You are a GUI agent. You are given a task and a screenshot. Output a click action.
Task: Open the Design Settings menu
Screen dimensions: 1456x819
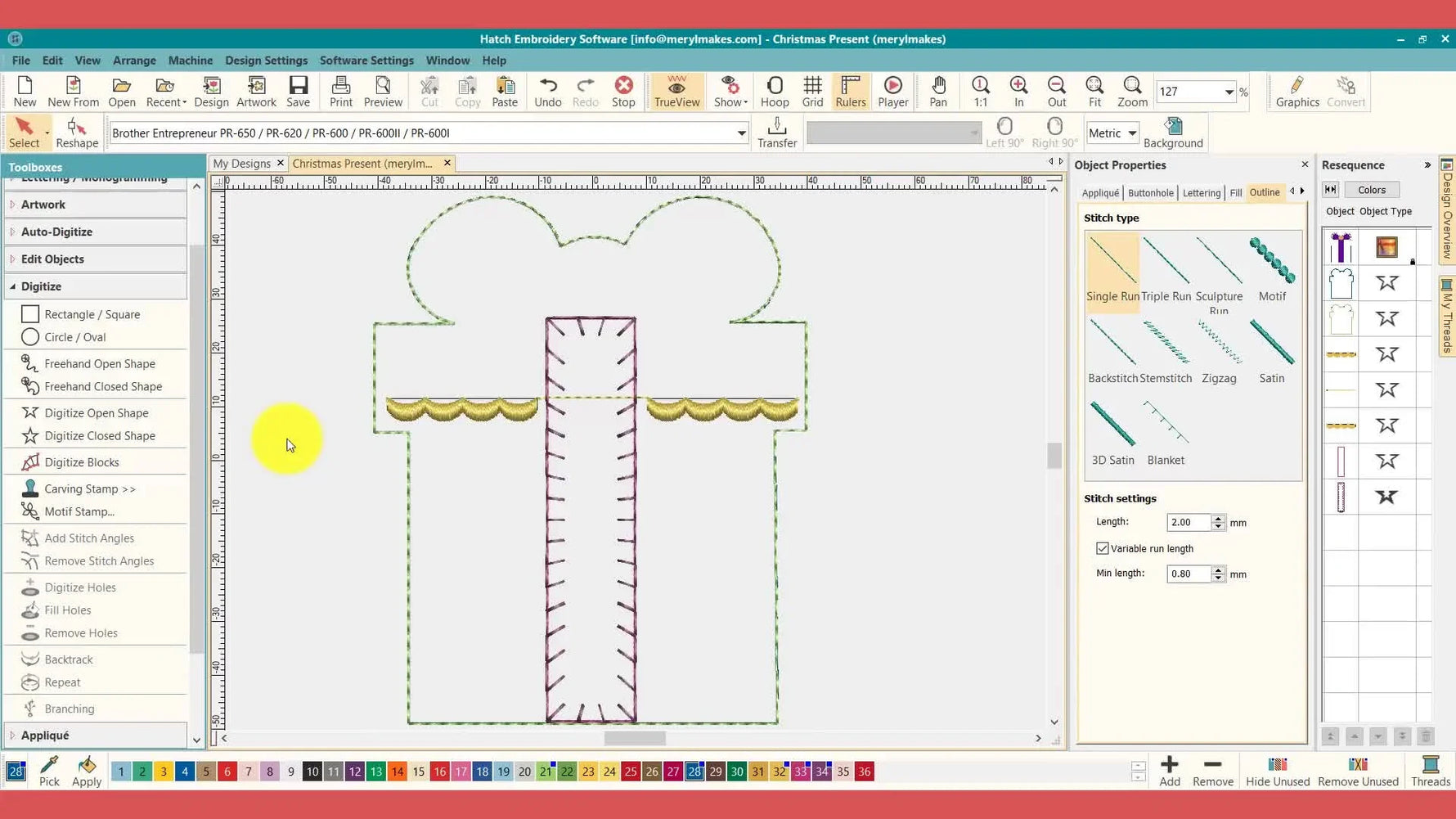point(266,61)
